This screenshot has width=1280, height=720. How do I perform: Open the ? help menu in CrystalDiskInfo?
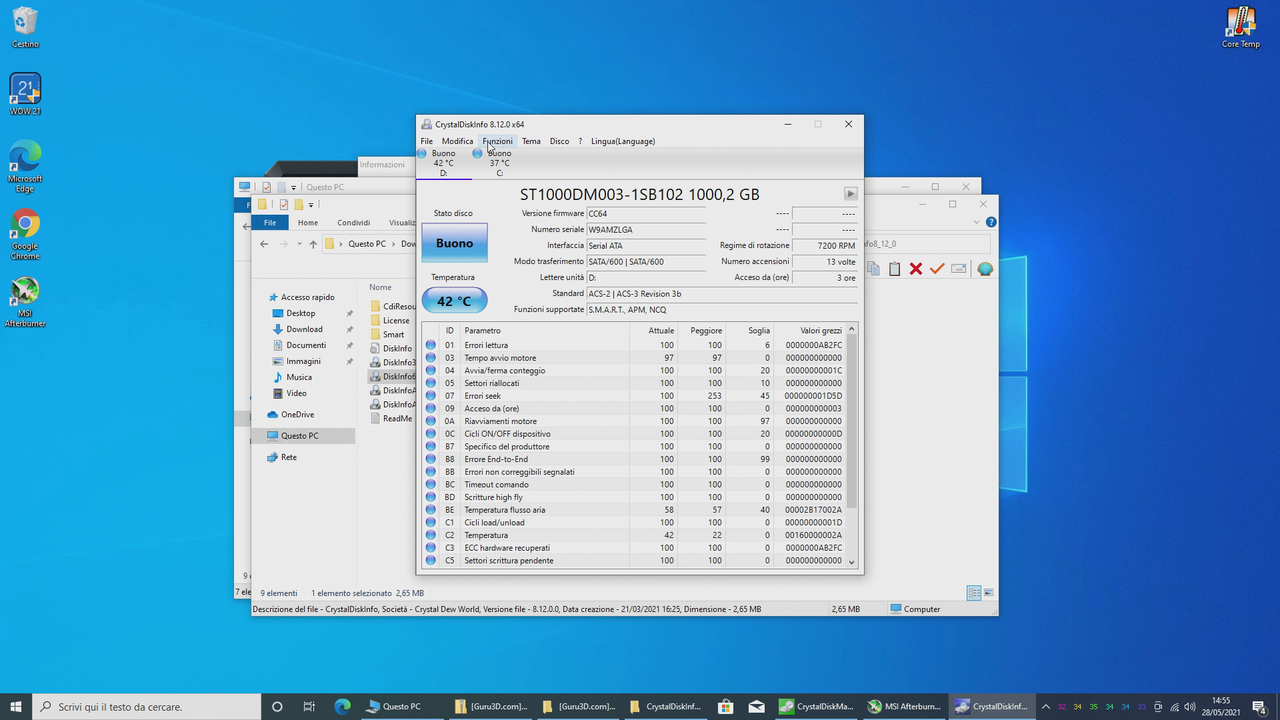click(580, 141)
